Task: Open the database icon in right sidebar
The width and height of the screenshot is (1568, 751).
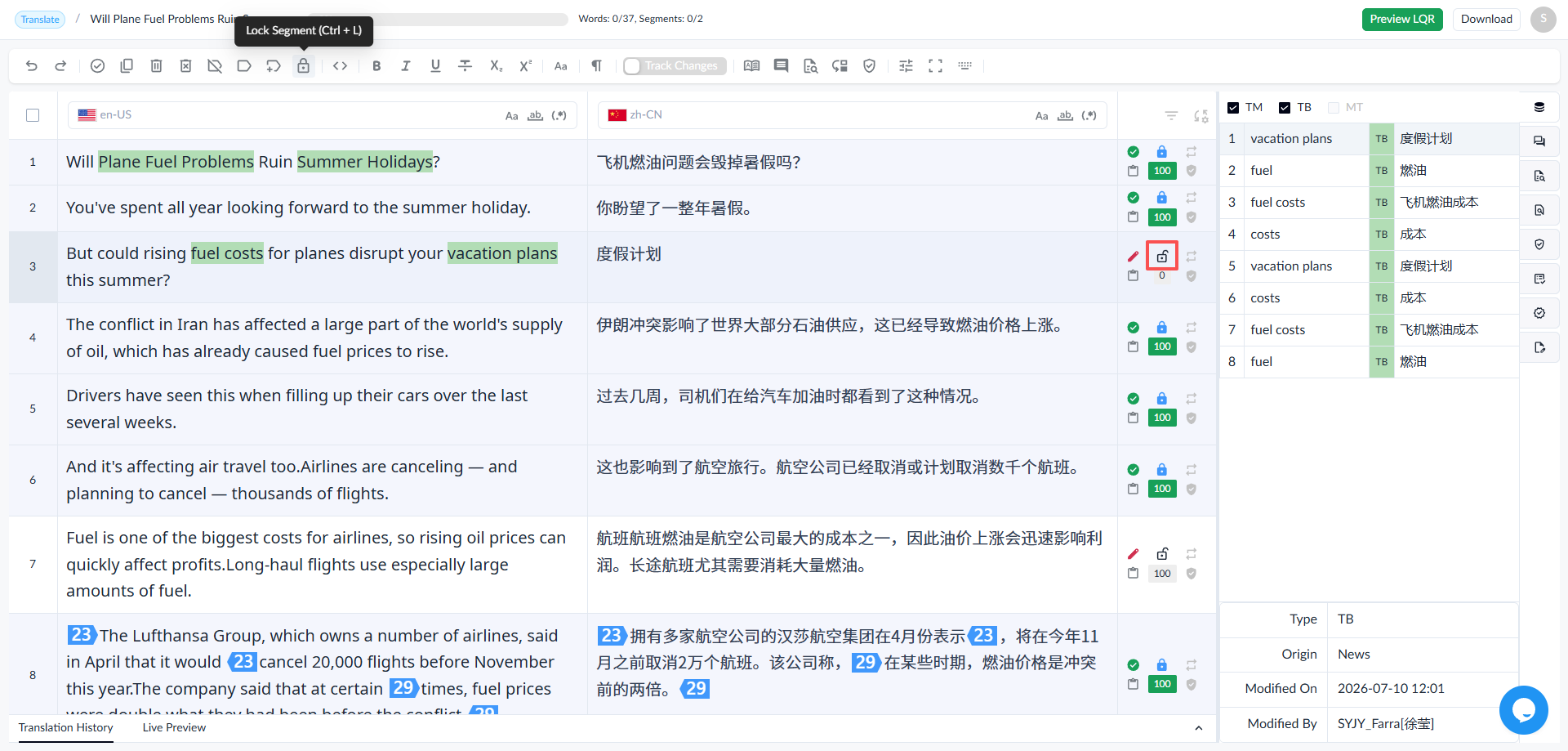Action: pos(1539,107)
